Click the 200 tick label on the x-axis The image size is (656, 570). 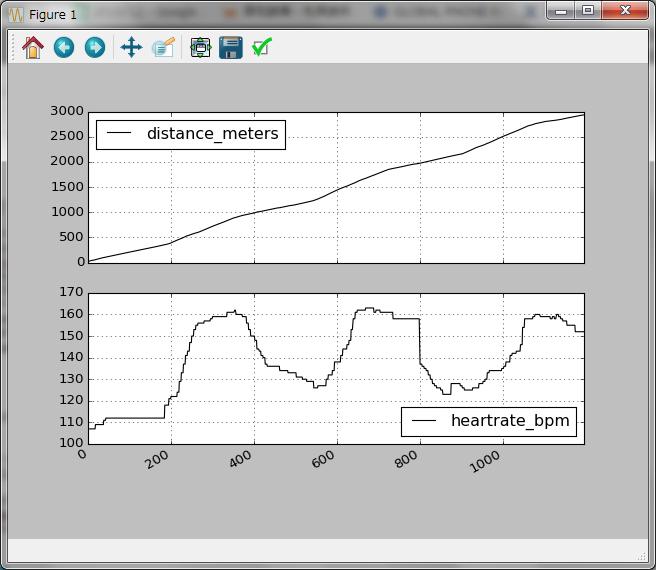click(157, 459)
